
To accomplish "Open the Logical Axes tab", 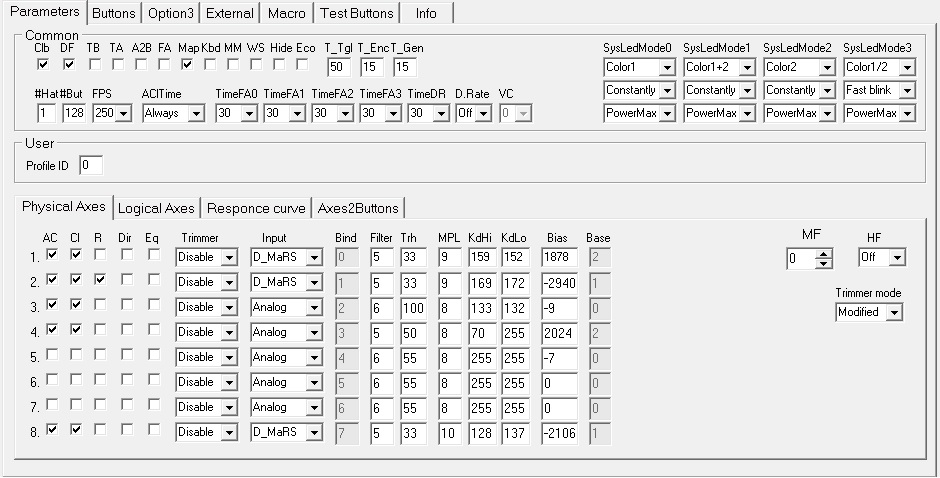I will [156, 208].
